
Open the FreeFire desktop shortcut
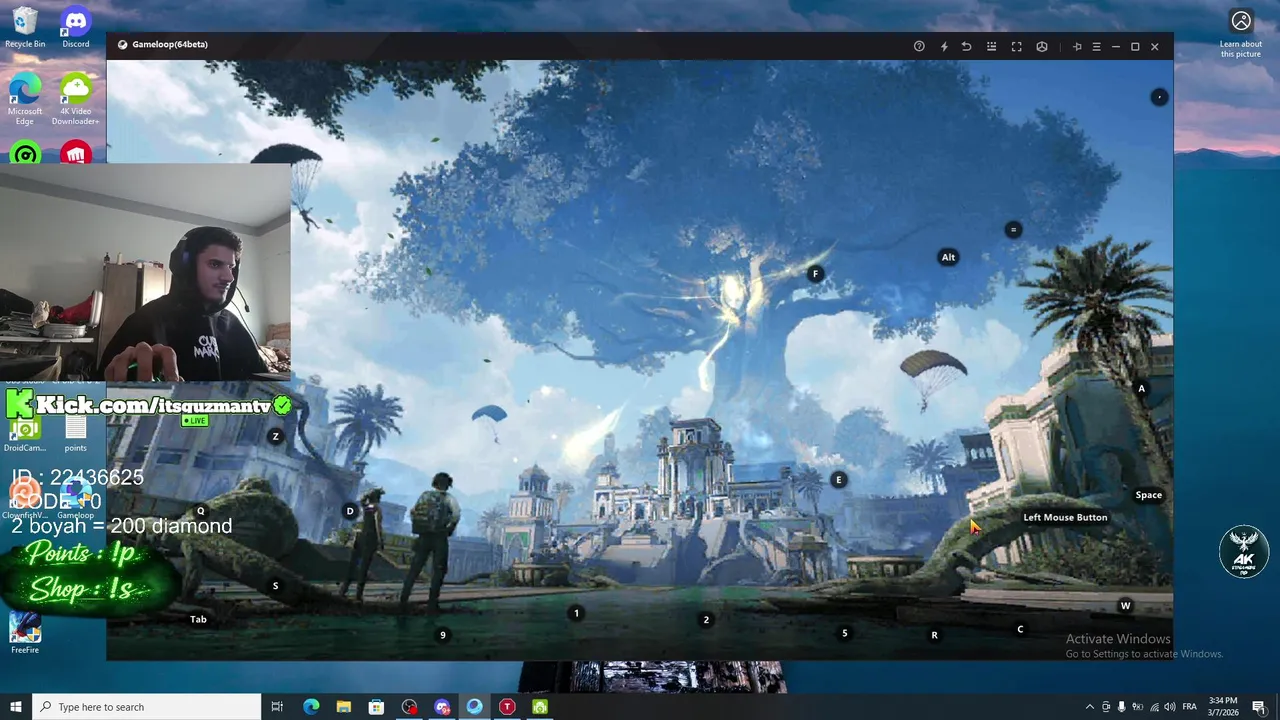click(x=25, y=633)
